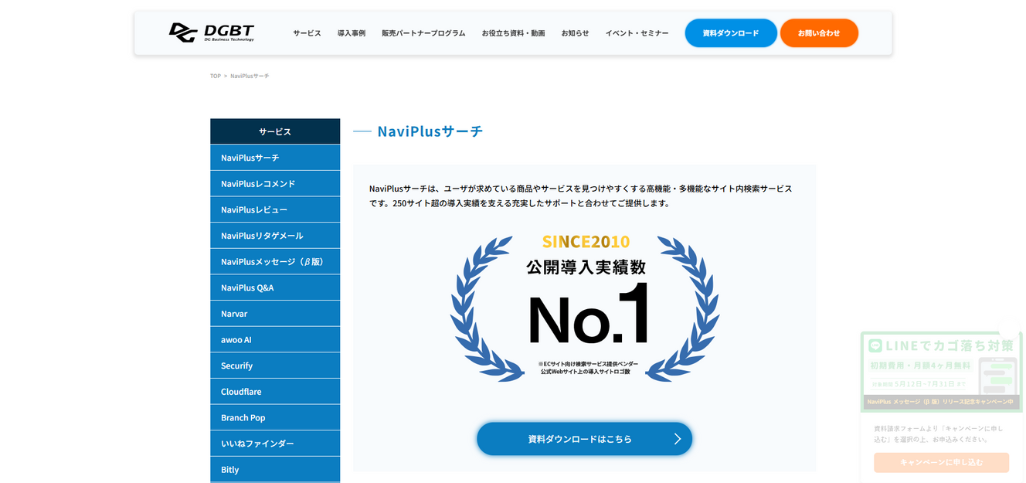Open いいねファインダー in the sidebar

[275, 443]
